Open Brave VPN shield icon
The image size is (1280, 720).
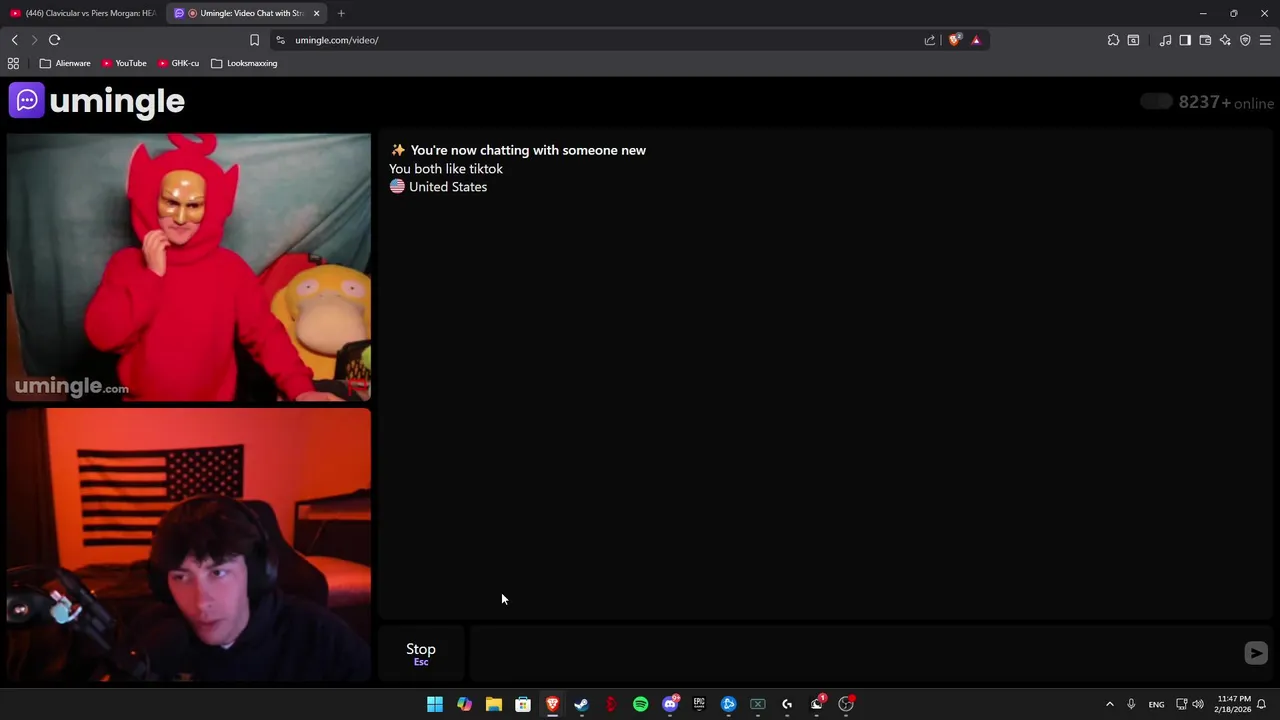(x=1245, y=40)
